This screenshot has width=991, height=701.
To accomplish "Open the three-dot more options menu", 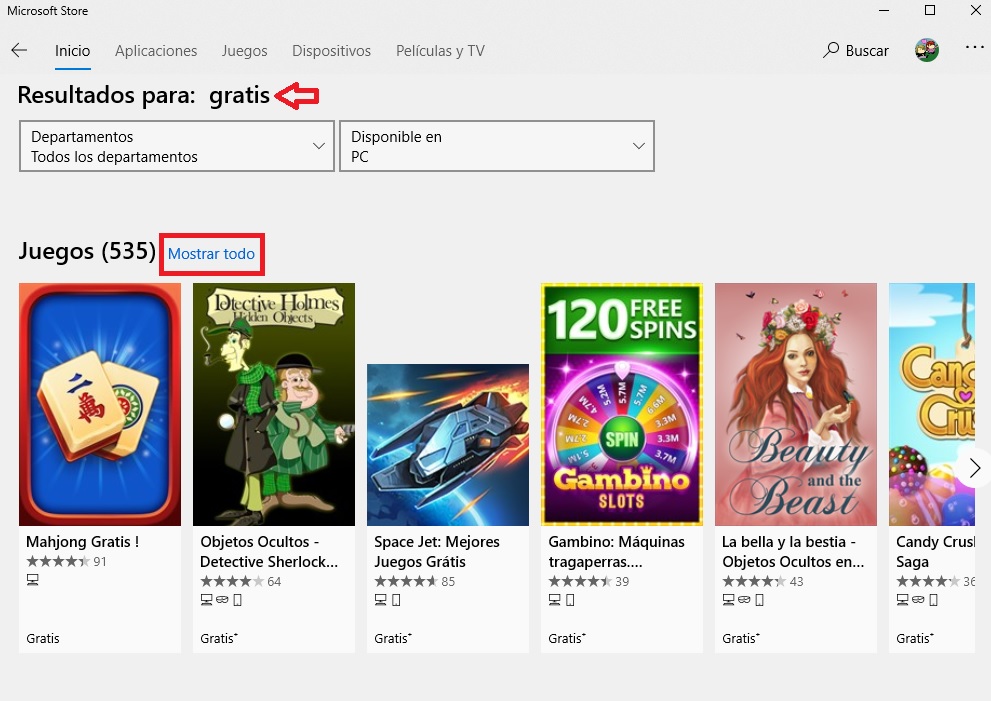I will pos(974,48).
